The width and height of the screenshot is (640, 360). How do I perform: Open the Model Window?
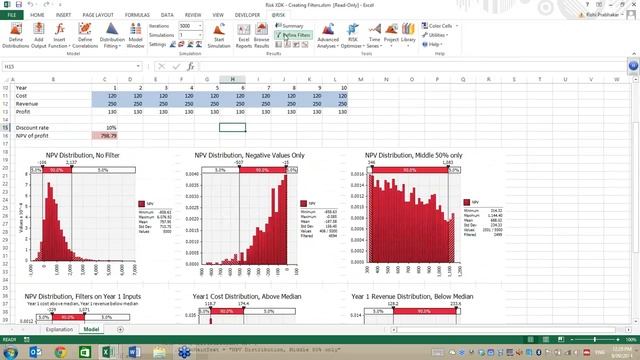click(135, 36)
